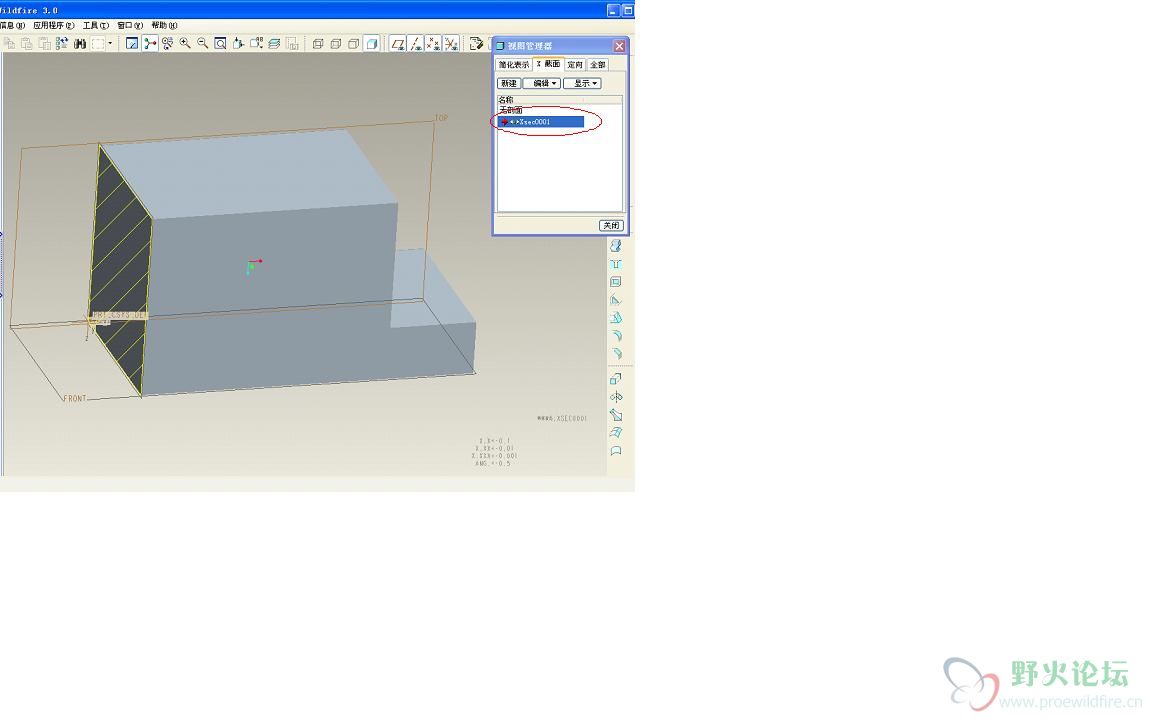This screenshot has width=1152, height=720.
Task: Click the selection box tool icon
Action: pos(98,44)
